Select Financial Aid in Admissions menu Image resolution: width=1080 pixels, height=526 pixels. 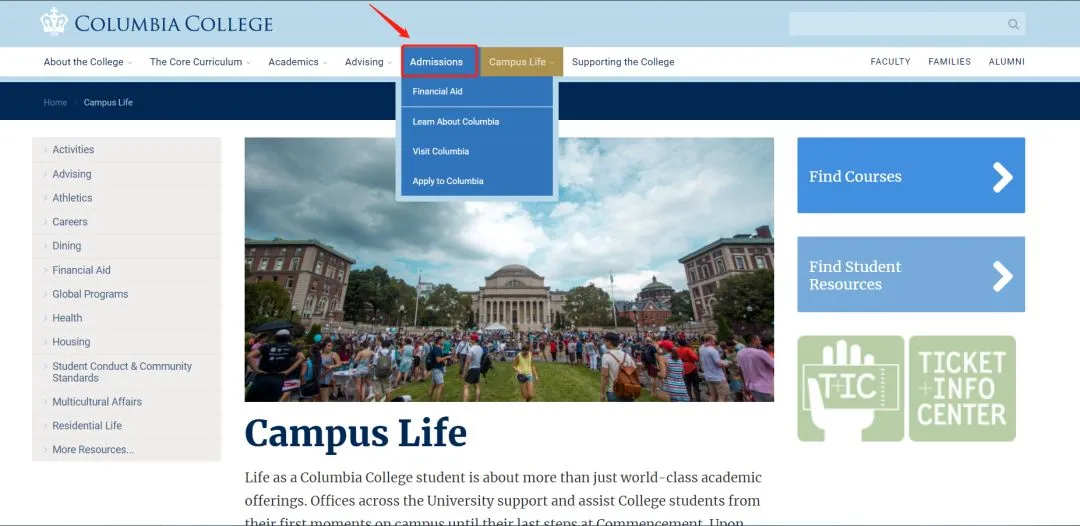pos(437,92)
